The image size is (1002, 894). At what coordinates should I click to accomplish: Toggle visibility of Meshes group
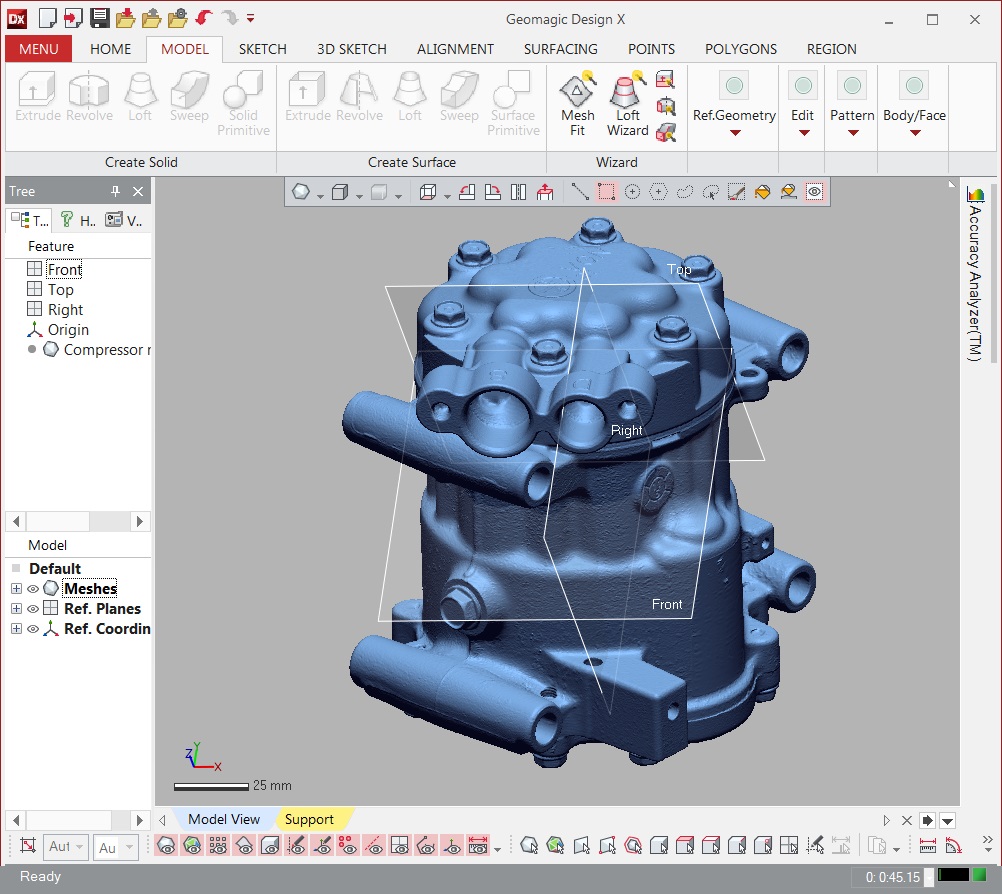click(x=33, y=589)
